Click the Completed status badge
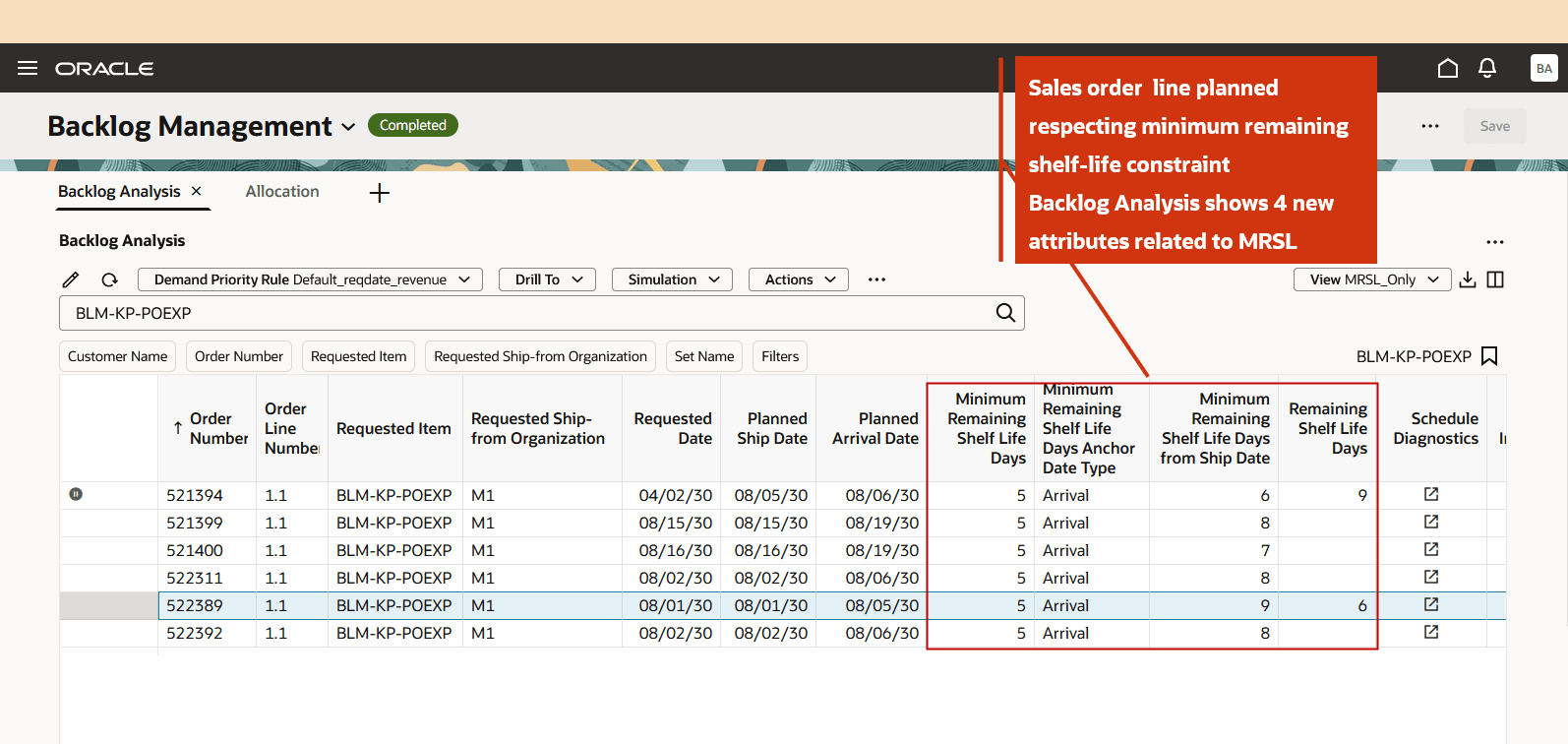Viewport: 1568px width, 744px height. point(413,125)
